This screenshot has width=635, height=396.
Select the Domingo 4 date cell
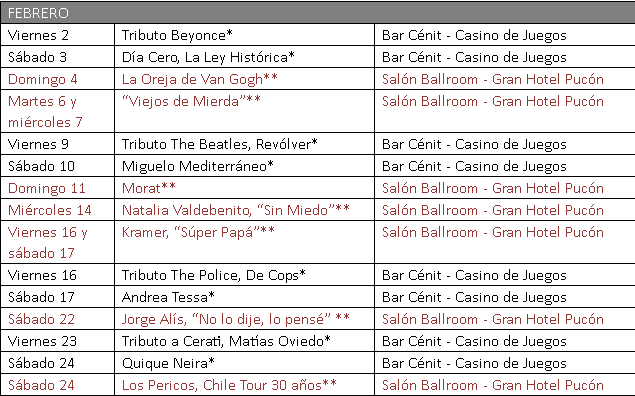[58, 79]
